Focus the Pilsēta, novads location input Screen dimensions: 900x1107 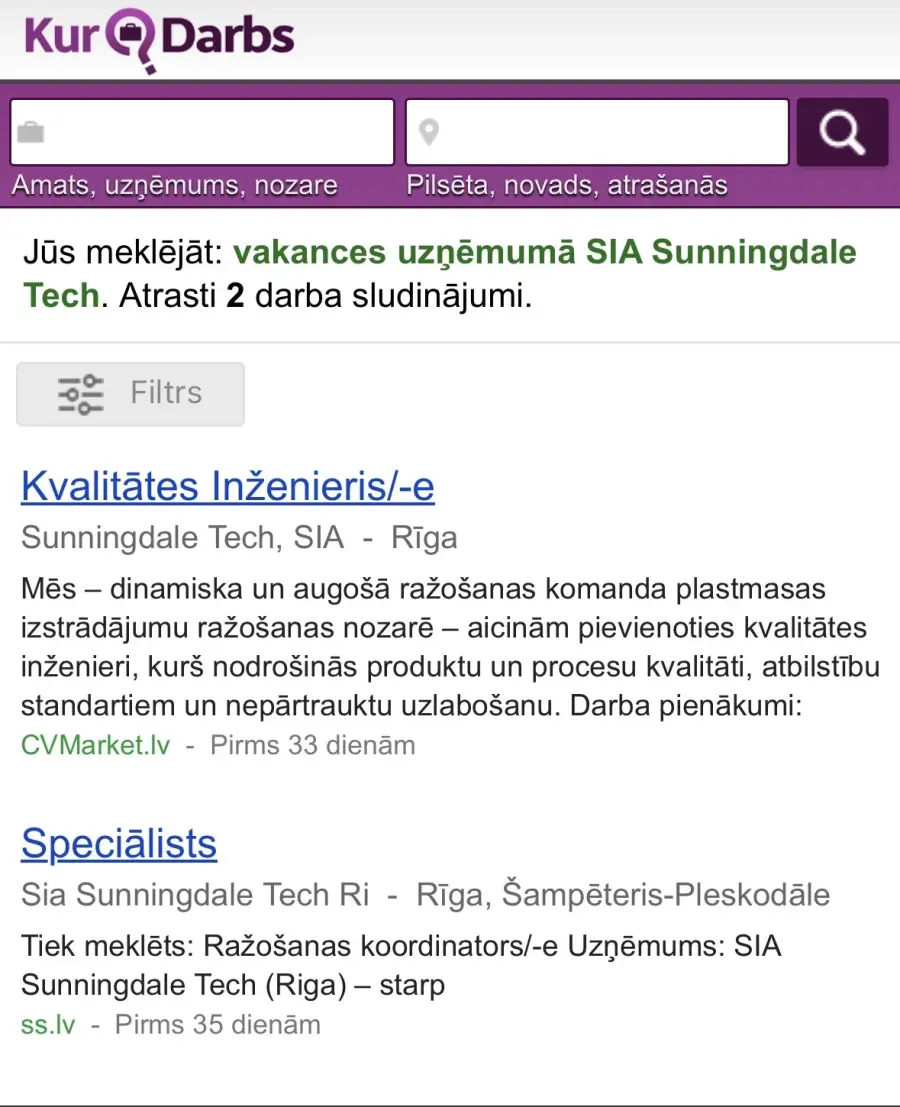(x=597, y=132)
